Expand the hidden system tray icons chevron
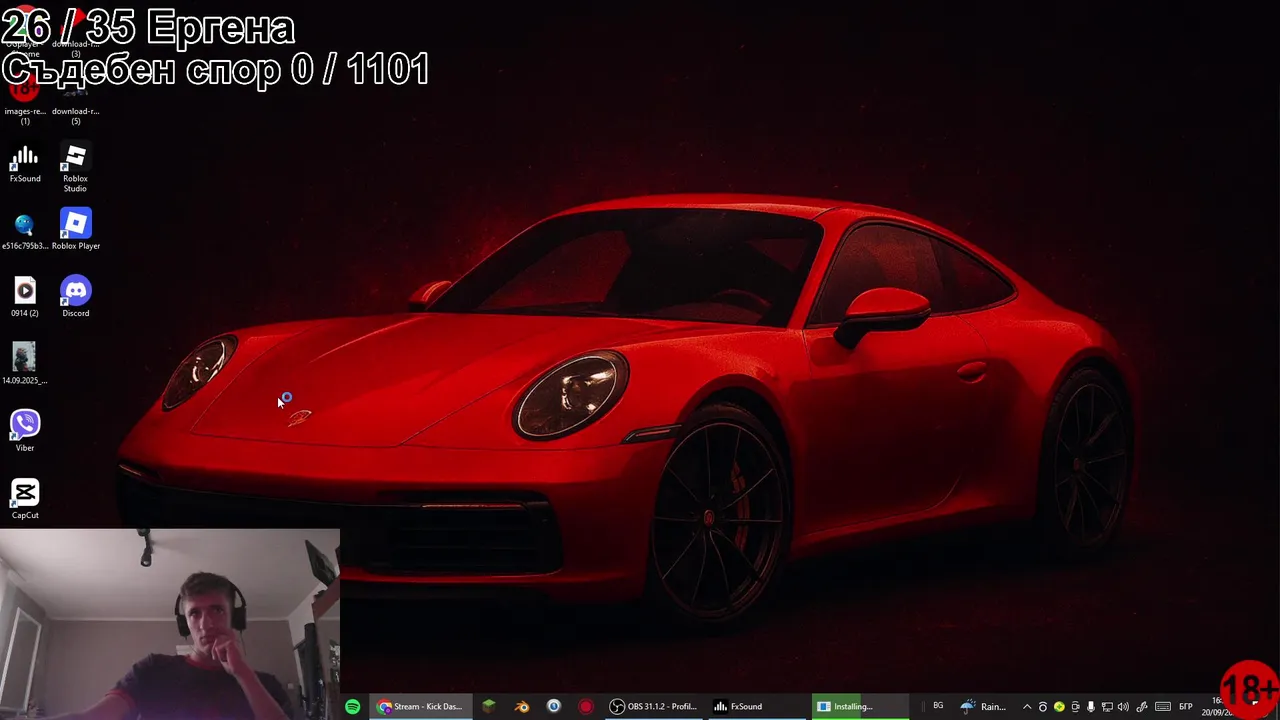This screenshot has width=1280, height=720. tap(1027, 707)
